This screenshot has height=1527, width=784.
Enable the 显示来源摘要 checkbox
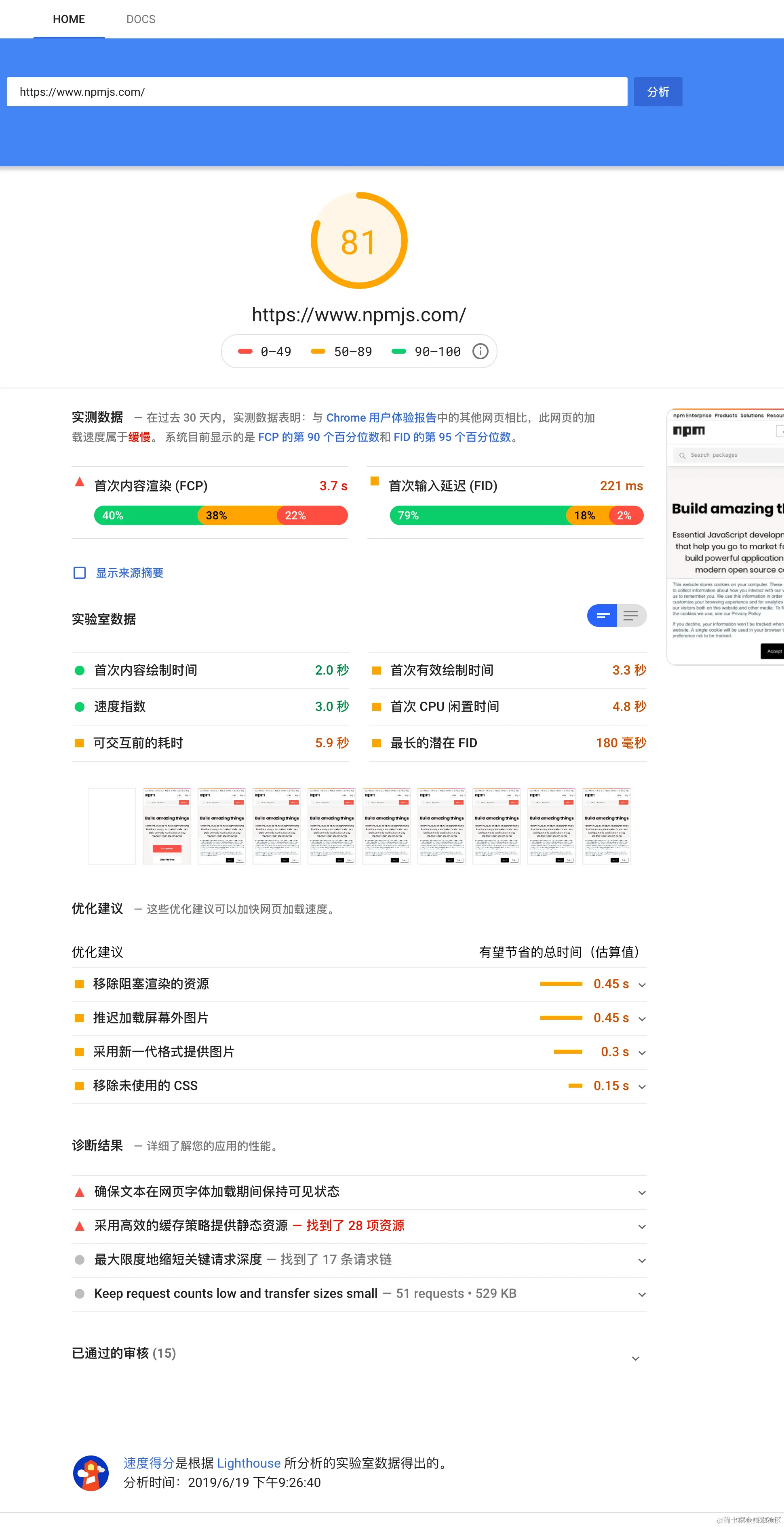(79, 572)
